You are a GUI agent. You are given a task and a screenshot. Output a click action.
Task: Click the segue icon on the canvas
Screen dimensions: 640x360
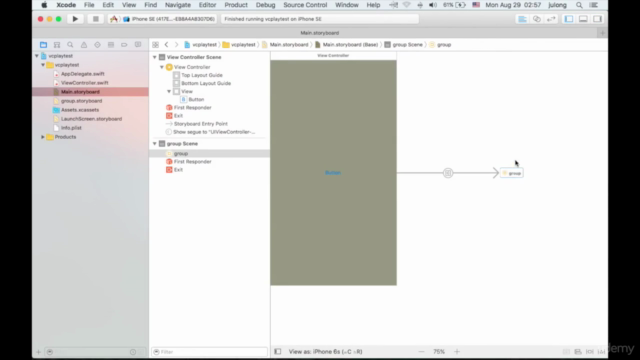pyautogui.click(x=448, y=173)
